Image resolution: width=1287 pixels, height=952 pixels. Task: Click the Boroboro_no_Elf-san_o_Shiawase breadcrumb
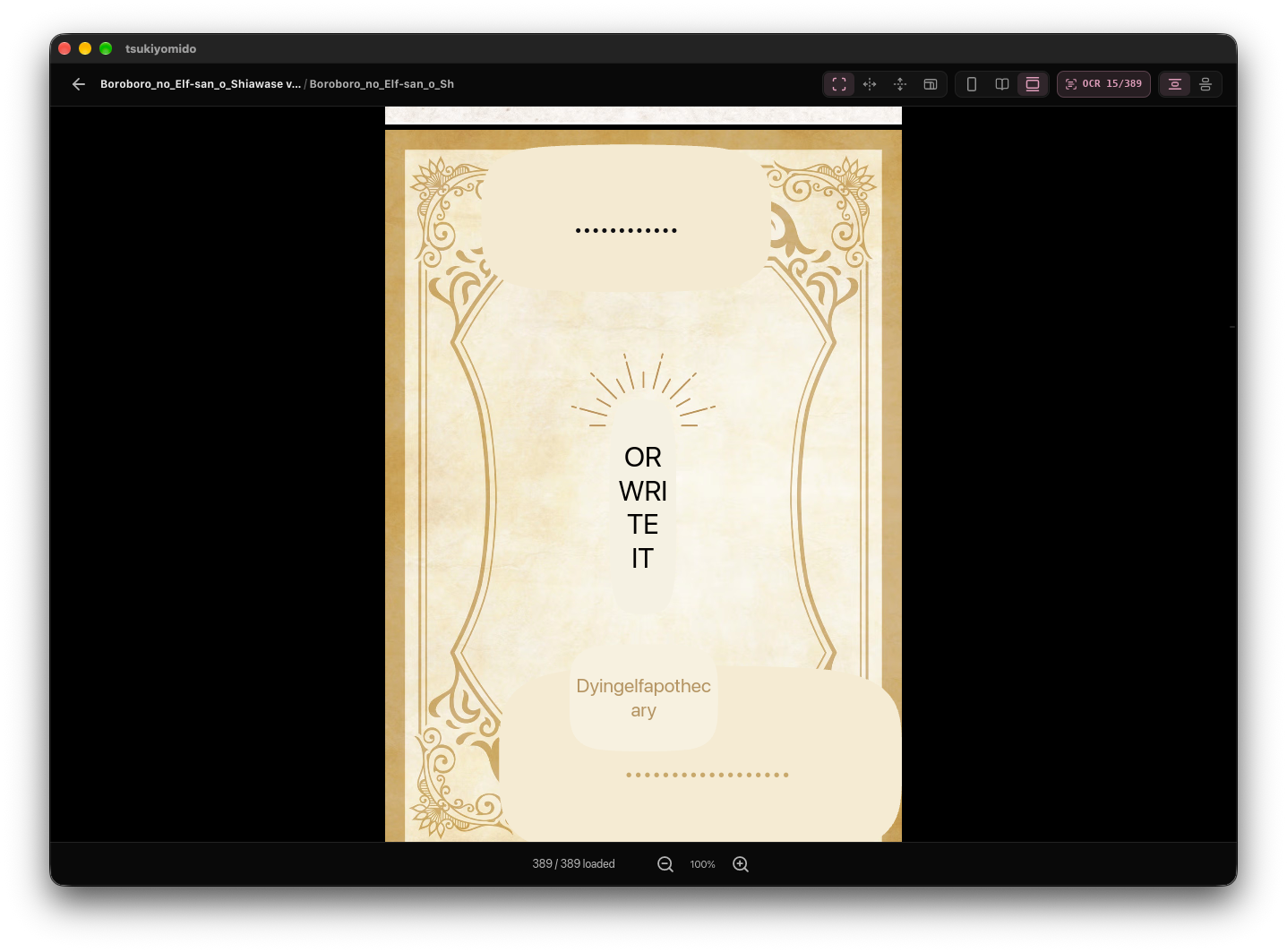click(201, 84)
